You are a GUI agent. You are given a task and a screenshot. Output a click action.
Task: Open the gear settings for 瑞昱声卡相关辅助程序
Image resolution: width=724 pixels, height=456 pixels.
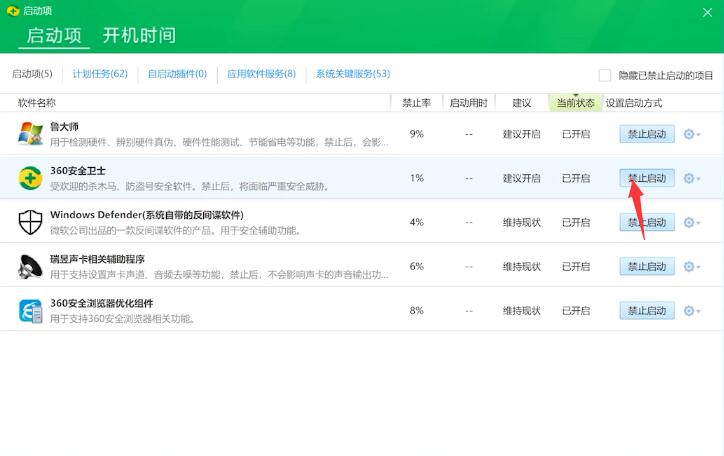(x=691, y=267)
